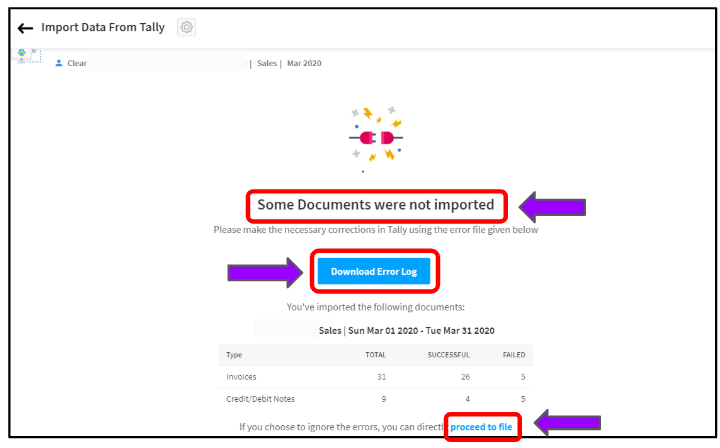Image resolution: width=720 pixels, height=448 pixels.
Task: Click 'You've imported the following documents' text
Action: pyautogui.click(x=376, y=307)
